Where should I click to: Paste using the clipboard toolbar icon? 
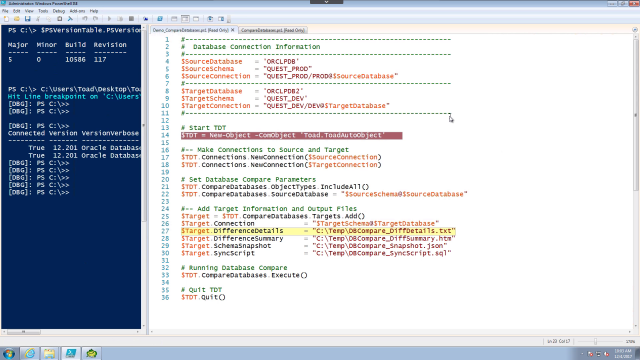point(60,19)
